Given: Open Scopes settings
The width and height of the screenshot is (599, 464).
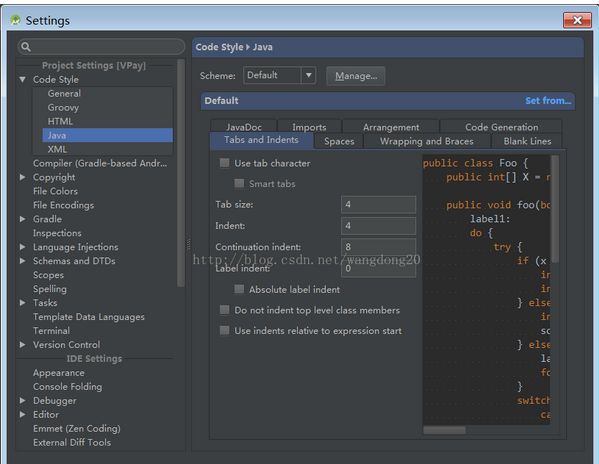Looking at the screenshot, I should (49, 275).
